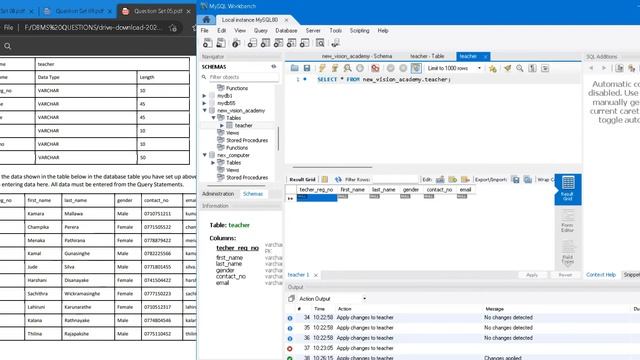The width and height of the screenshot is (640, 360).
Task: Click the insert new row icon
Action: pyautogui.click(x=453, y=180)
